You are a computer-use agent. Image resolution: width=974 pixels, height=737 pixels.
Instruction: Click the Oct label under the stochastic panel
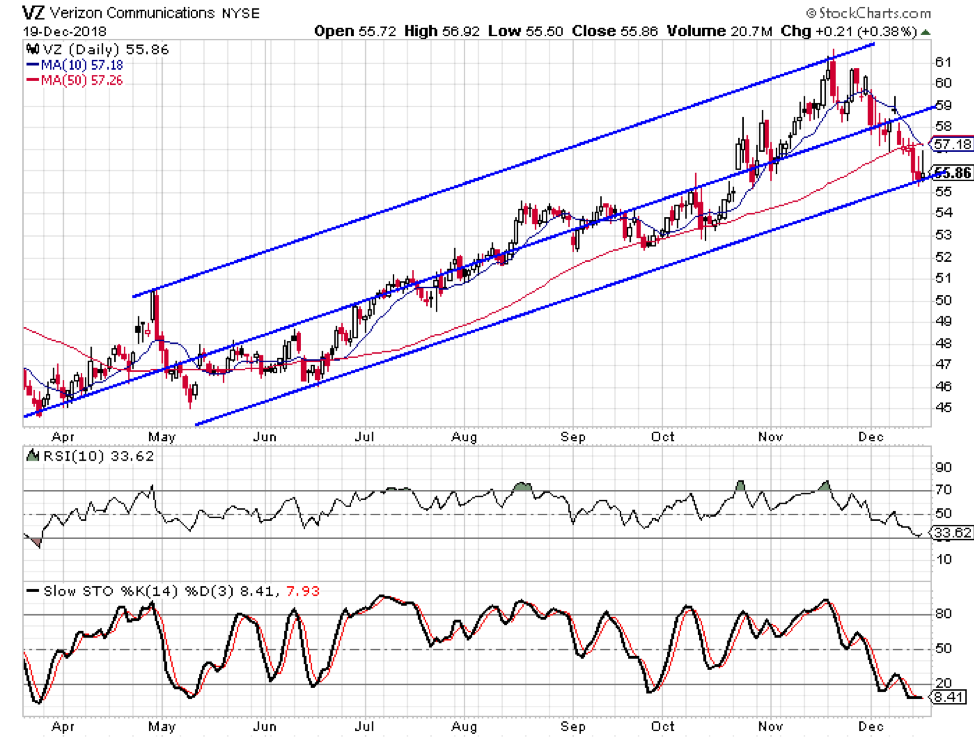[663, 726]
